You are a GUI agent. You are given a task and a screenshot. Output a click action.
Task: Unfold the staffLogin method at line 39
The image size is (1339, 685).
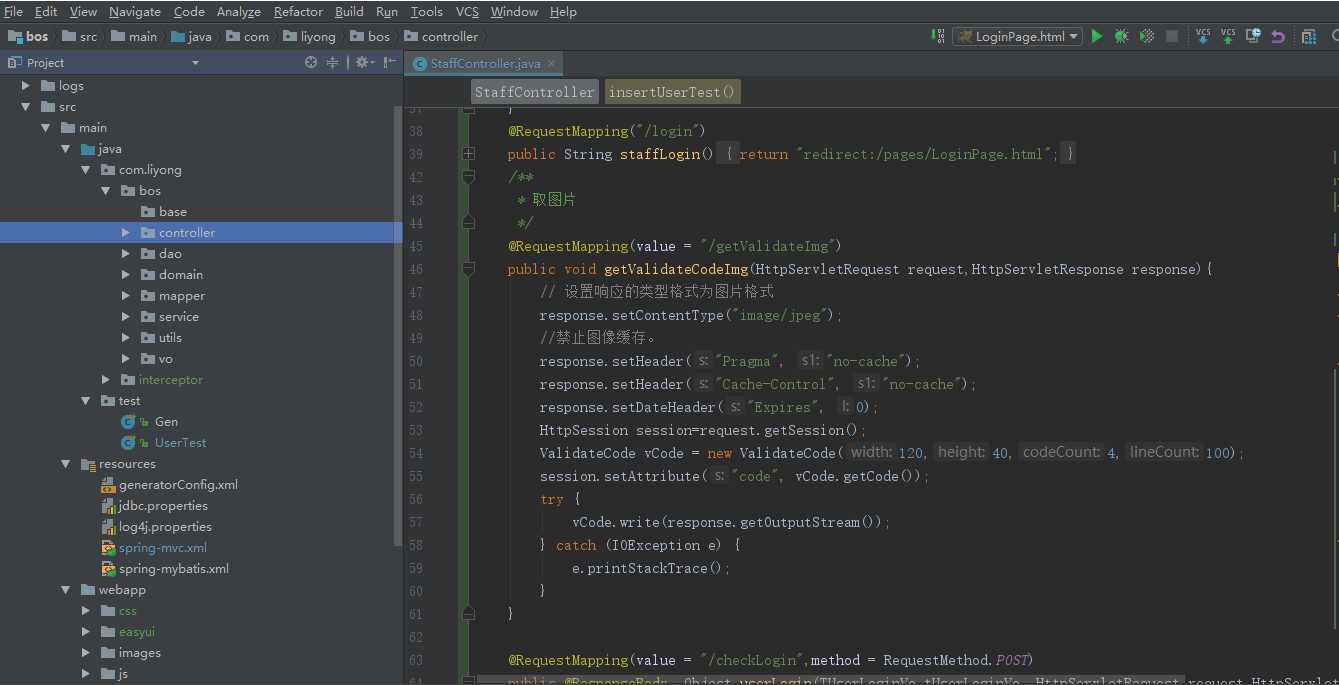click(x=468, y=154)
